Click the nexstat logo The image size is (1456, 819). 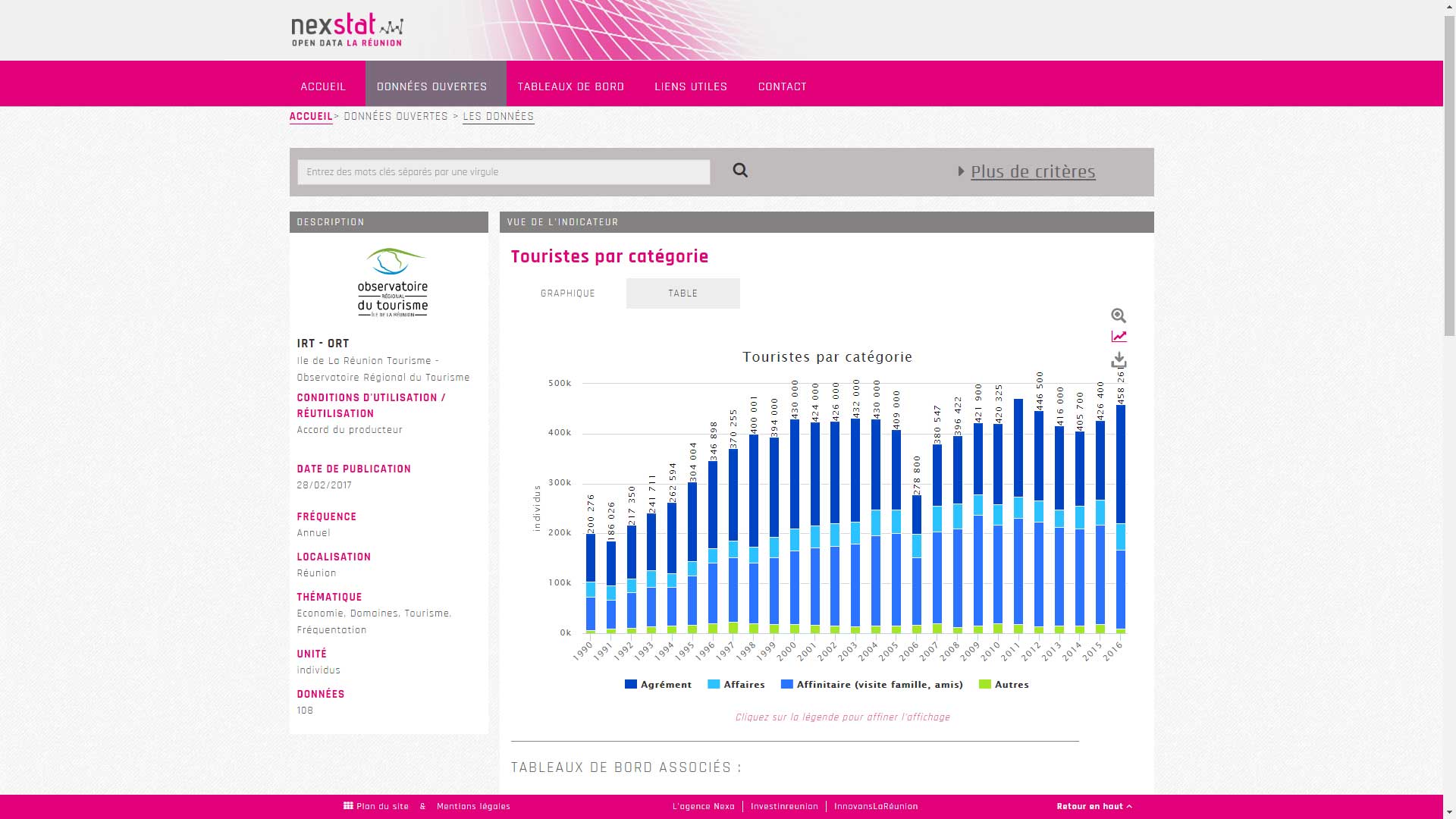pos(347,30)
